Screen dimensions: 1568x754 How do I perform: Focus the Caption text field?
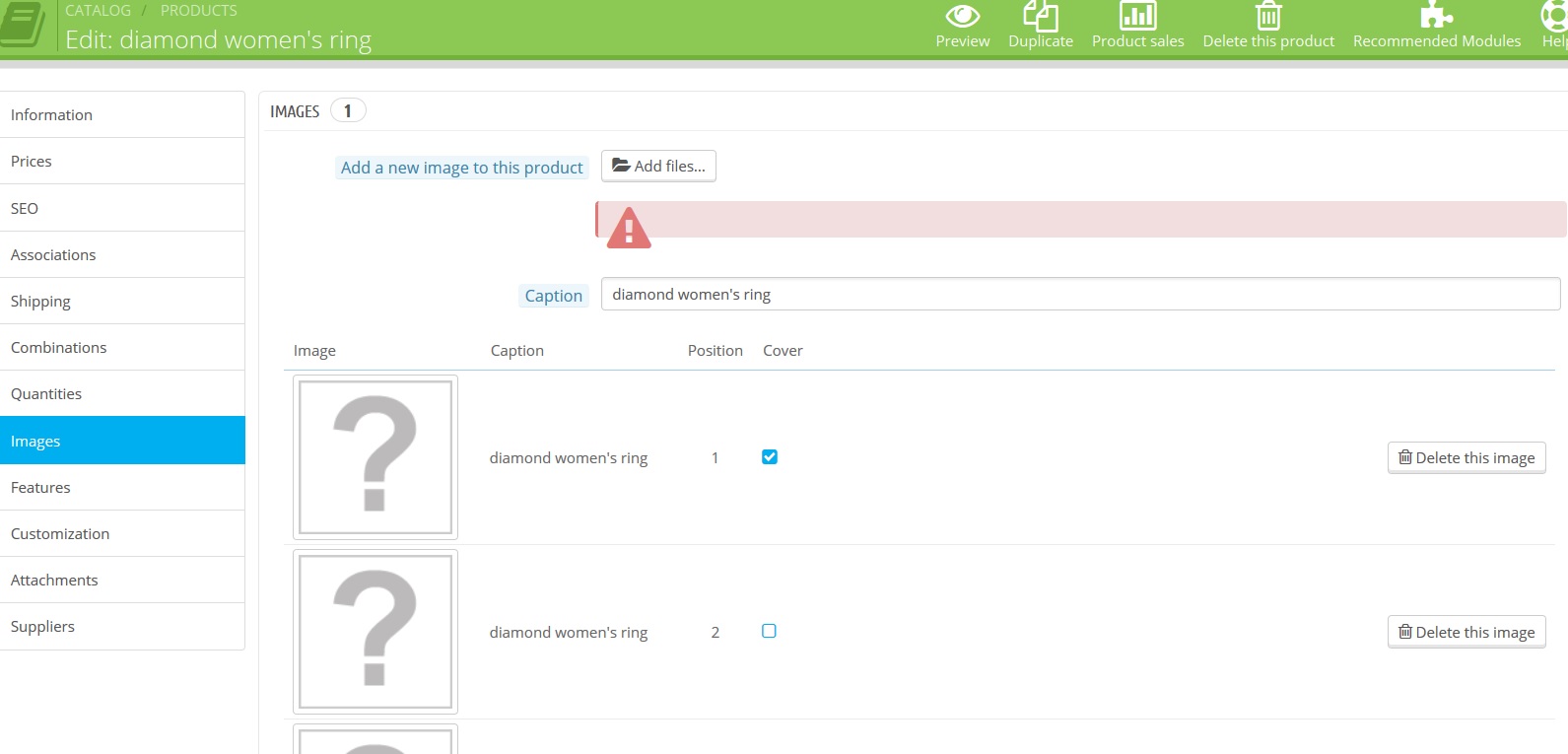point(1080,294)
